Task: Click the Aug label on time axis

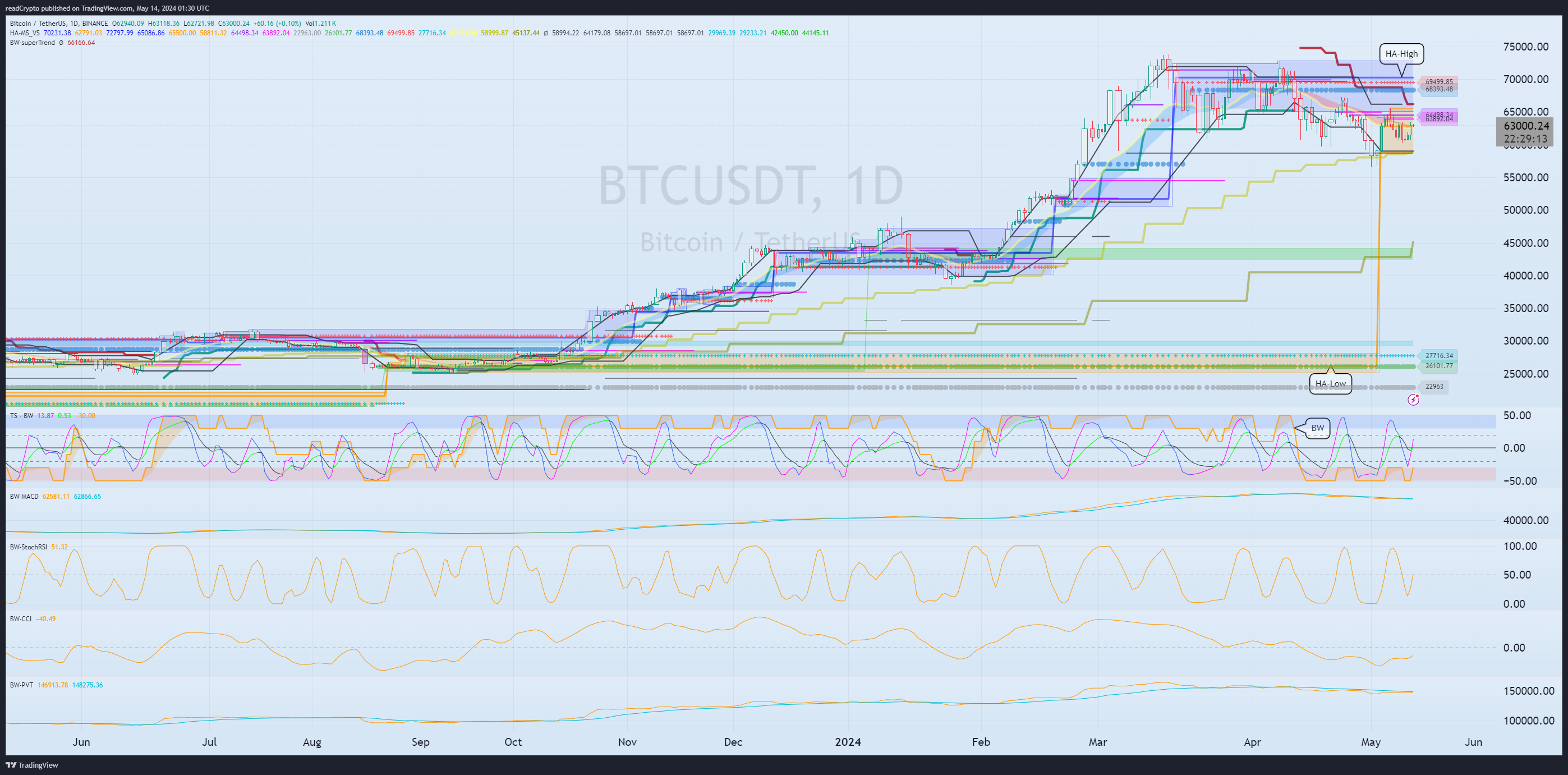Action: tap(312, 742)
